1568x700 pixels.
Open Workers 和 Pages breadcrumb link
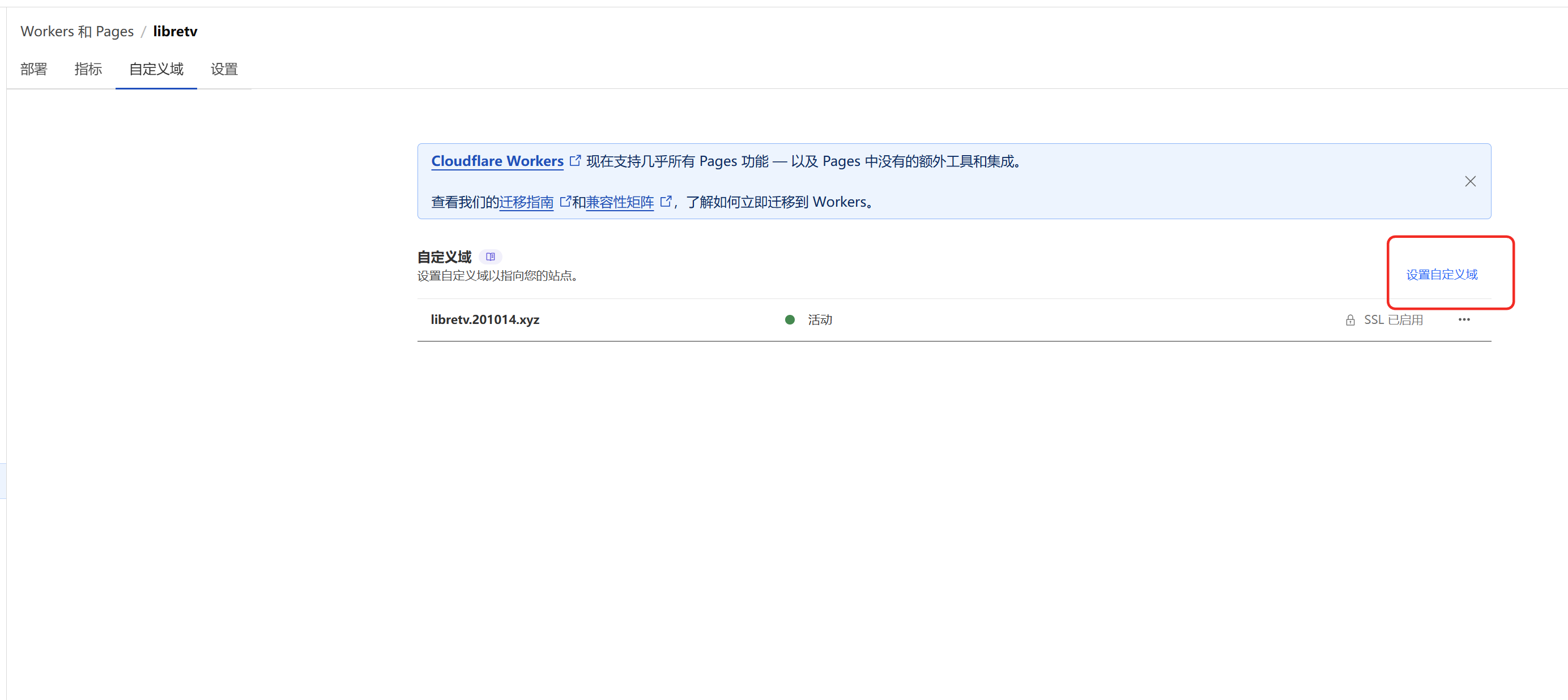(x=76, y=31)
